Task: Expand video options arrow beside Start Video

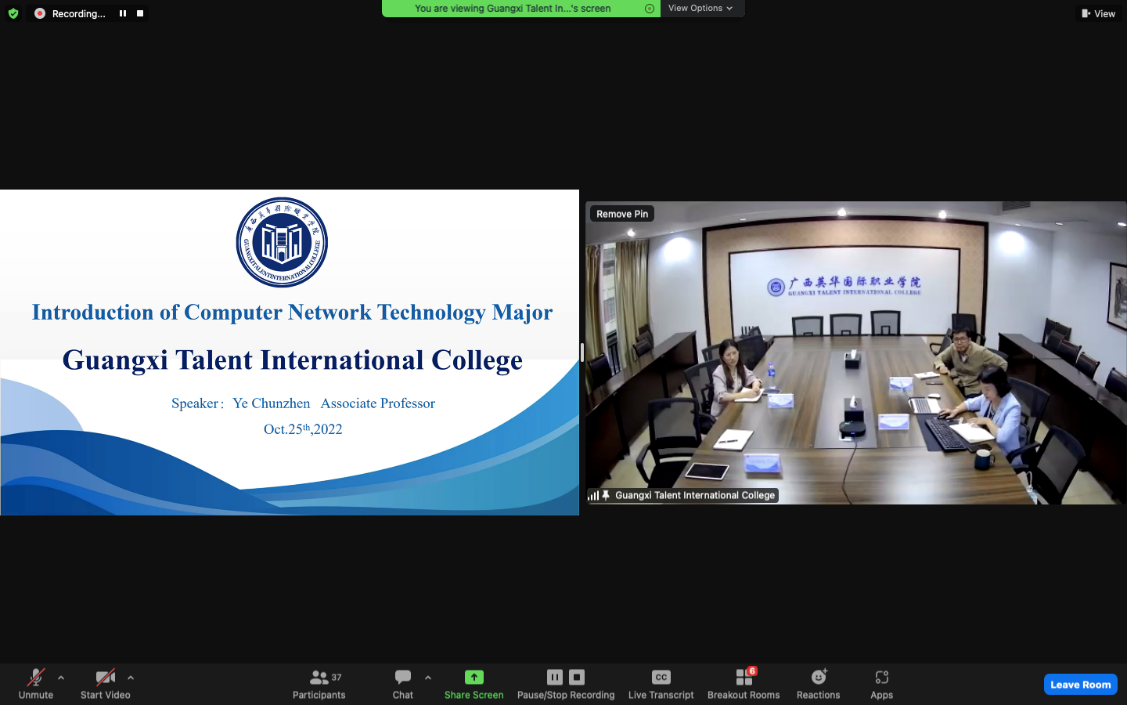Action: click(131, 677)
